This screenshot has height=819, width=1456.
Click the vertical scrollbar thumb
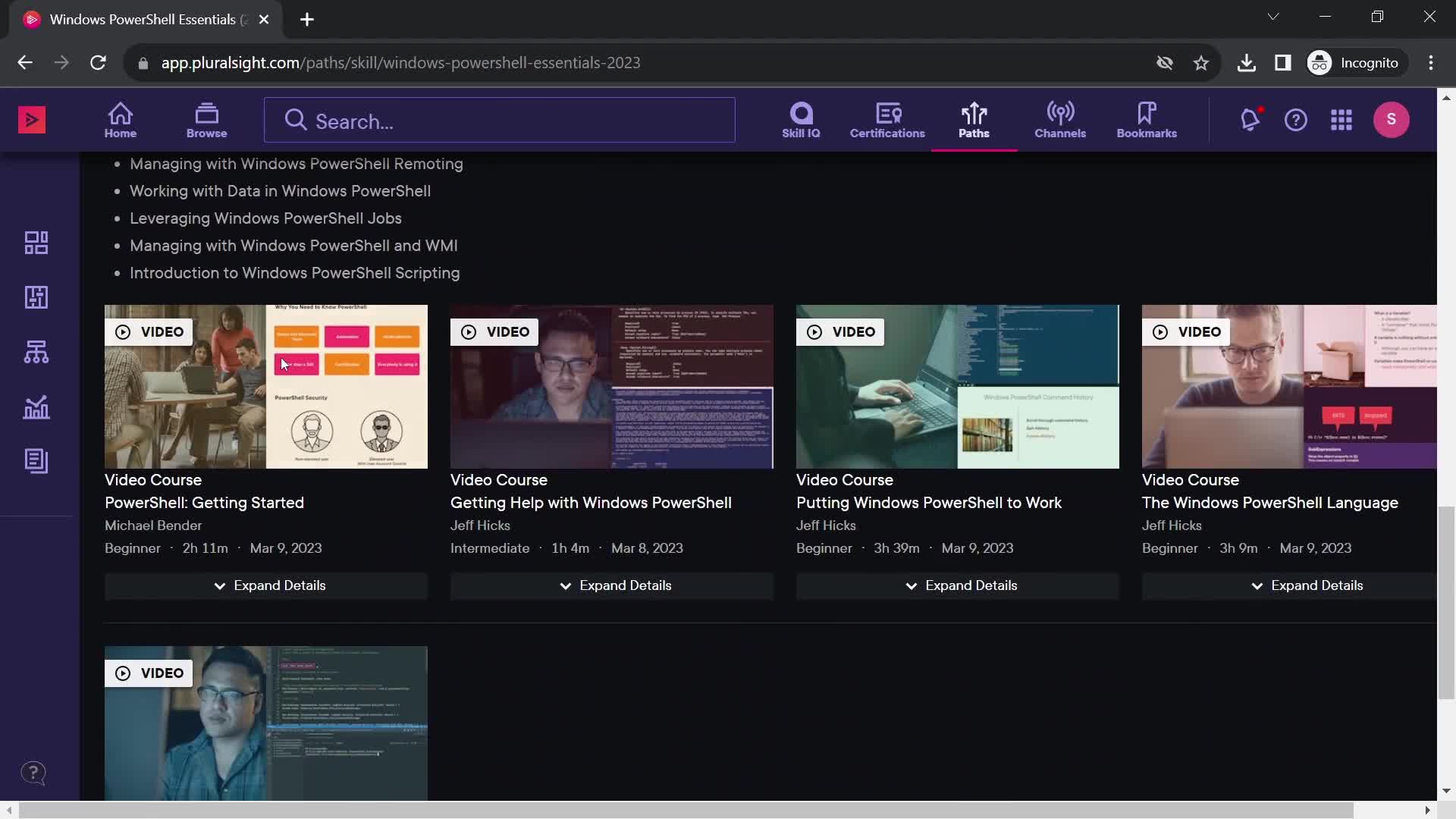pyautogui.click(x=1446, y=603)
